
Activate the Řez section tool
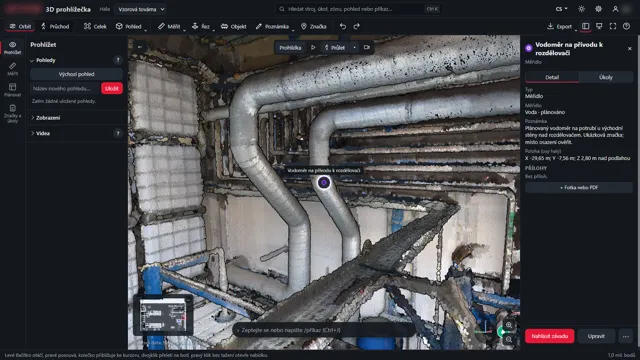point(200,27)
